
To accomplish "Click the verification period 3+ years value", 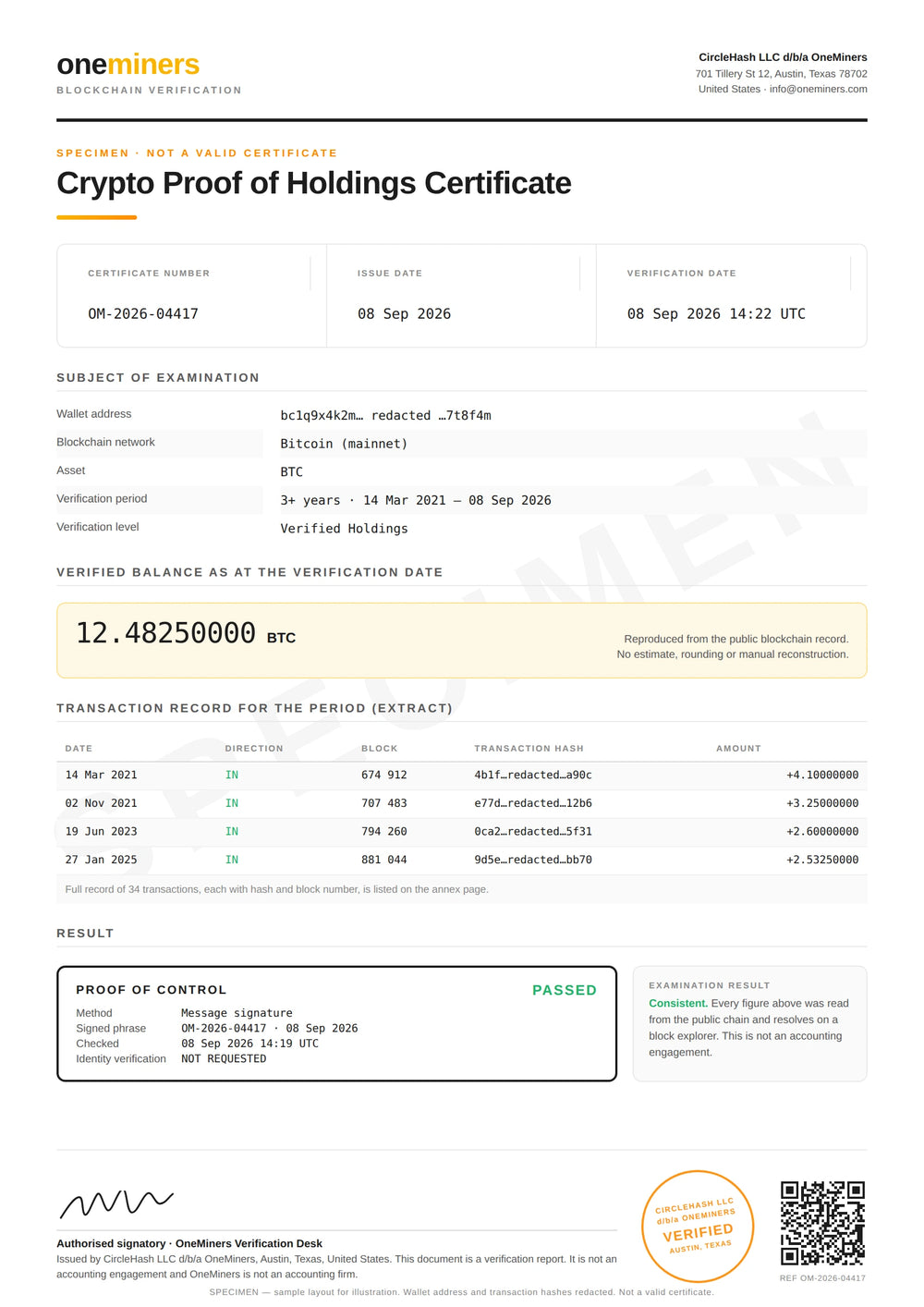I will (x=415, y=500).
